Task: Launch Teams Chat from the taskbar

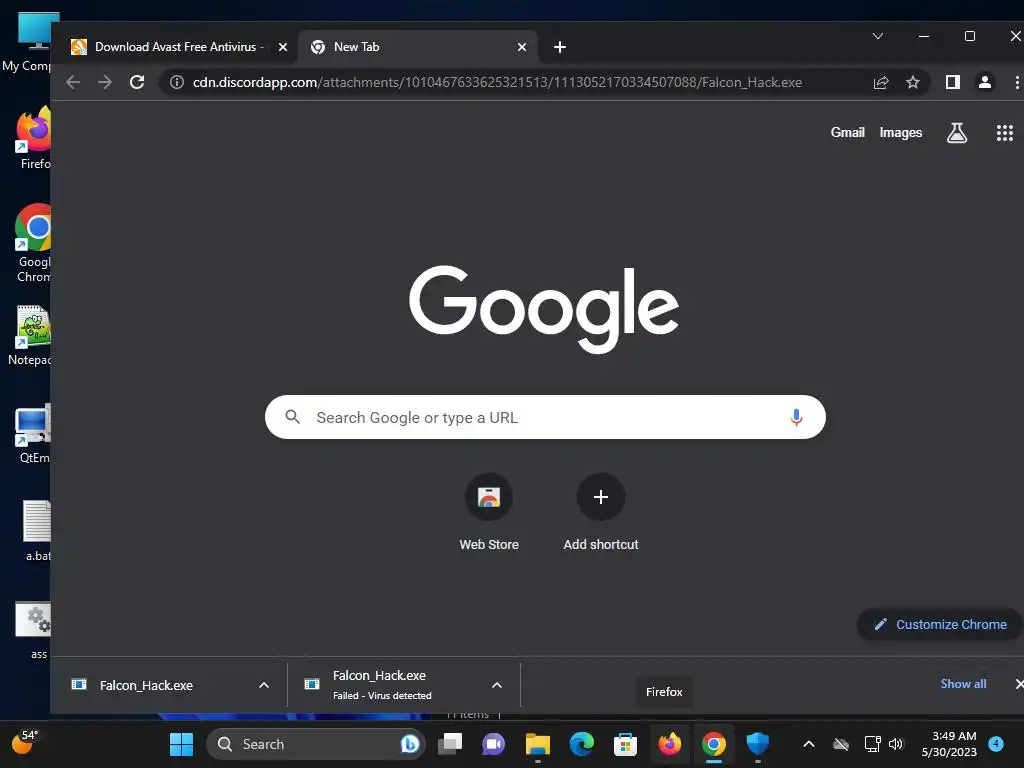Action: tap(493, 744)
